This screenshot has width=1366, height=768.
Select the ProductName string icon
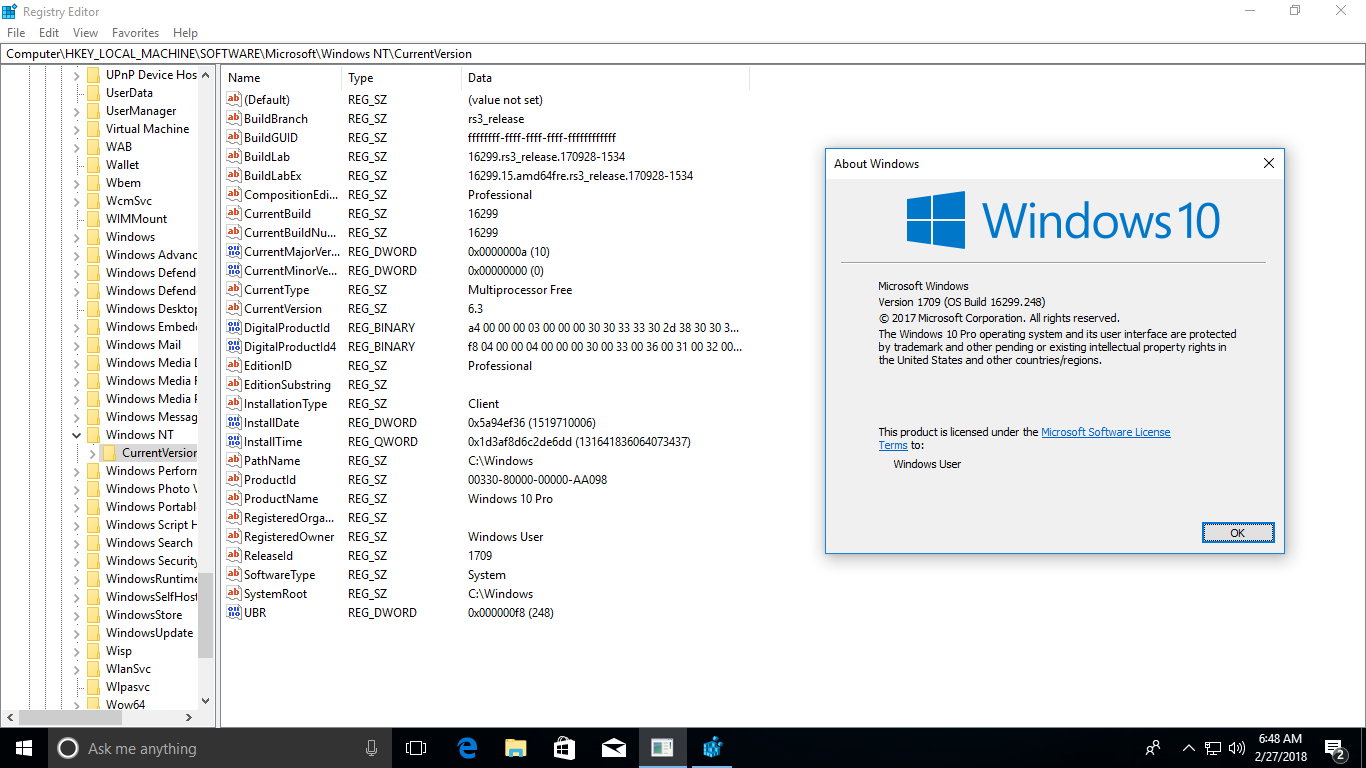234,499
